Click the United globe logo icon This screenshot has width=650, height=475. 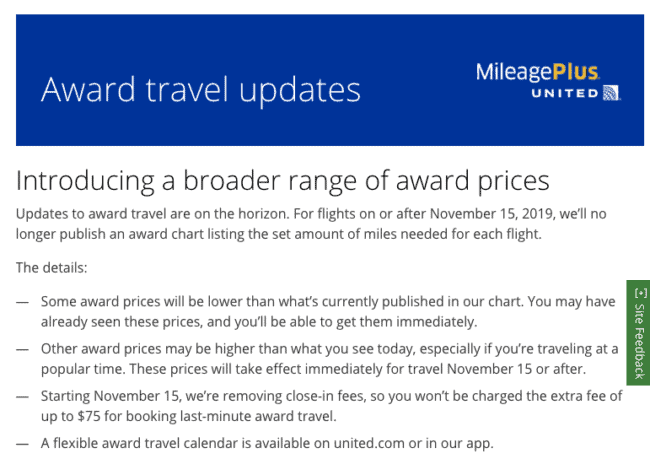coord(611,93)
